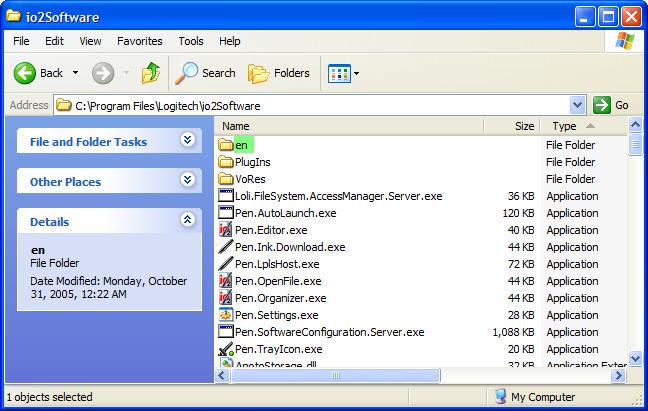This screenshot has height=411, width=648.
Task: Sort by the Name column header
Action: tap(349, 126)
